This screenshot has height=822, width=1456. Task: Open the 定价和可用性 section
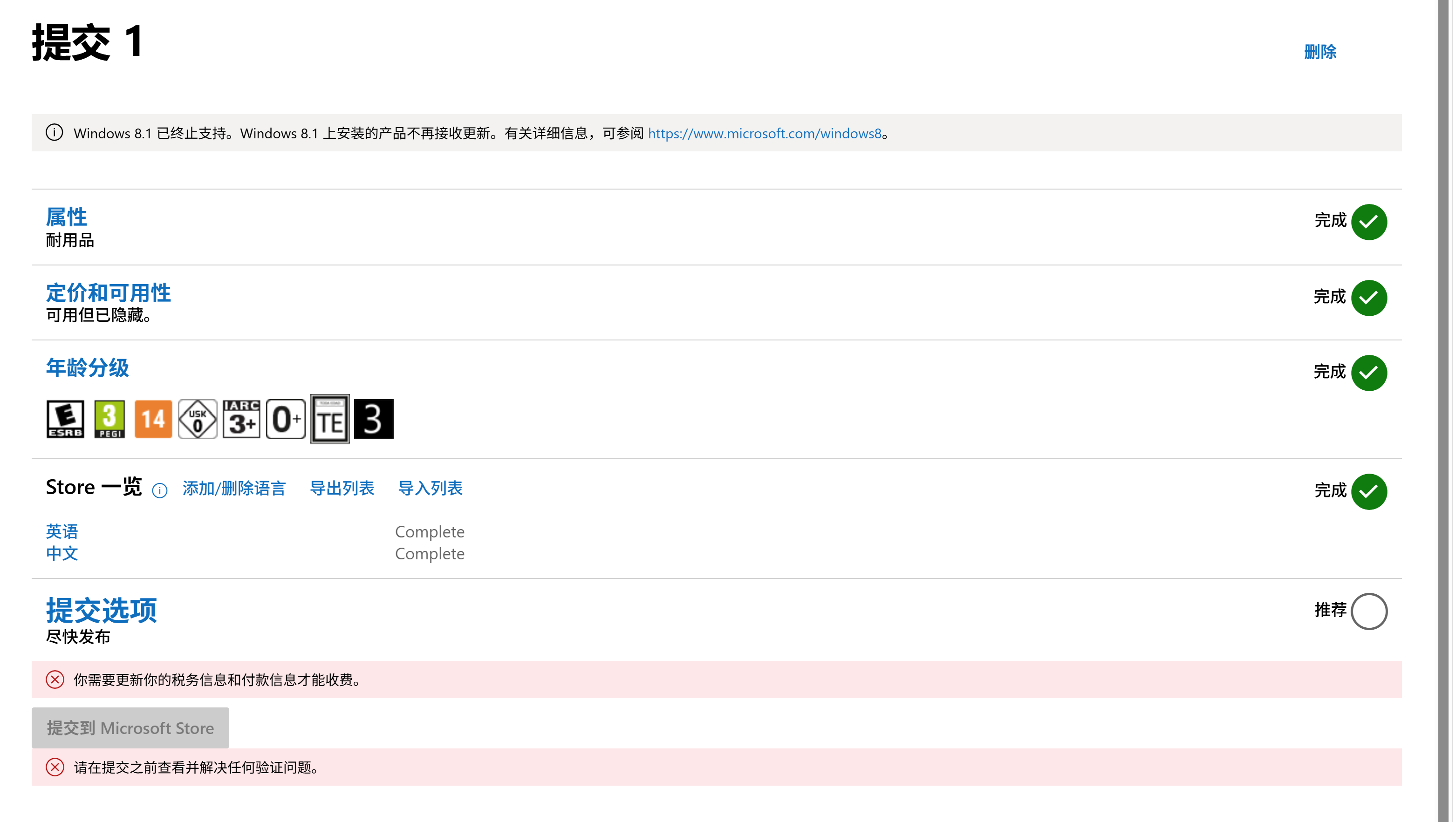click(108, 292)
